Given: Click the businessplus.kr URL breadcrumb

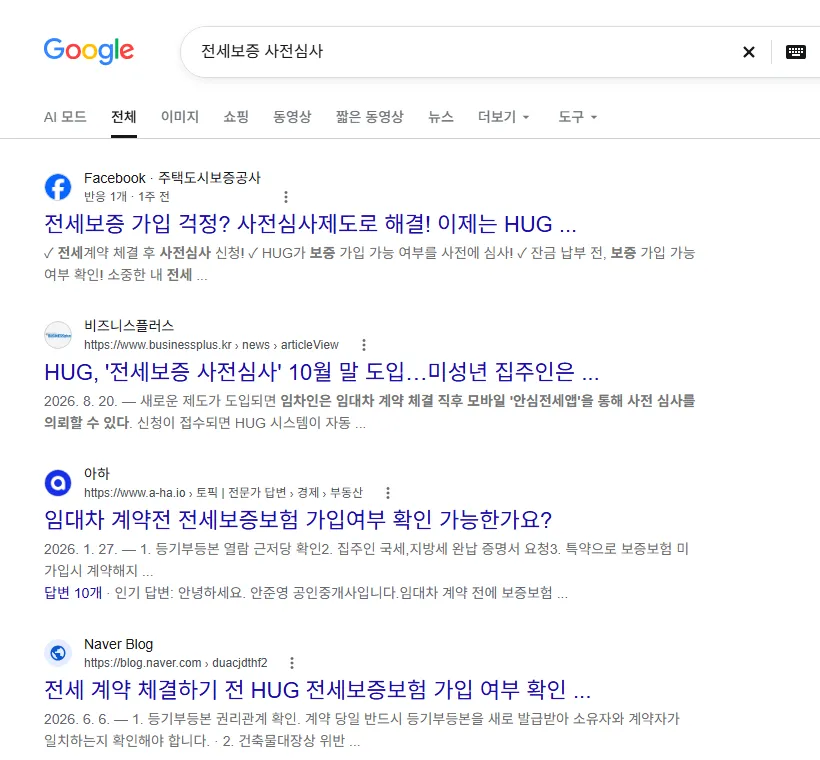Looking at the screenshot, I should [211, 345].
